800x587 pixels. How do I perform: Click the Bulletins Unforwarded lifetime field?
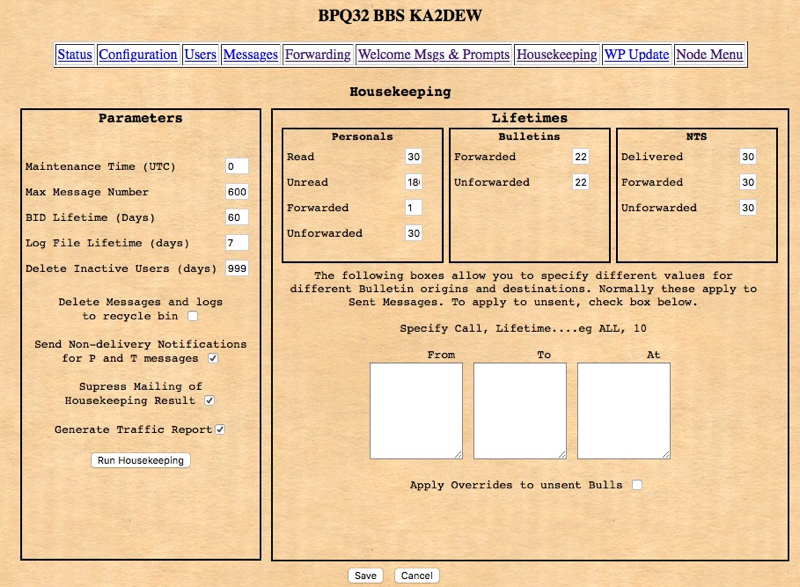tap(581, 182)
